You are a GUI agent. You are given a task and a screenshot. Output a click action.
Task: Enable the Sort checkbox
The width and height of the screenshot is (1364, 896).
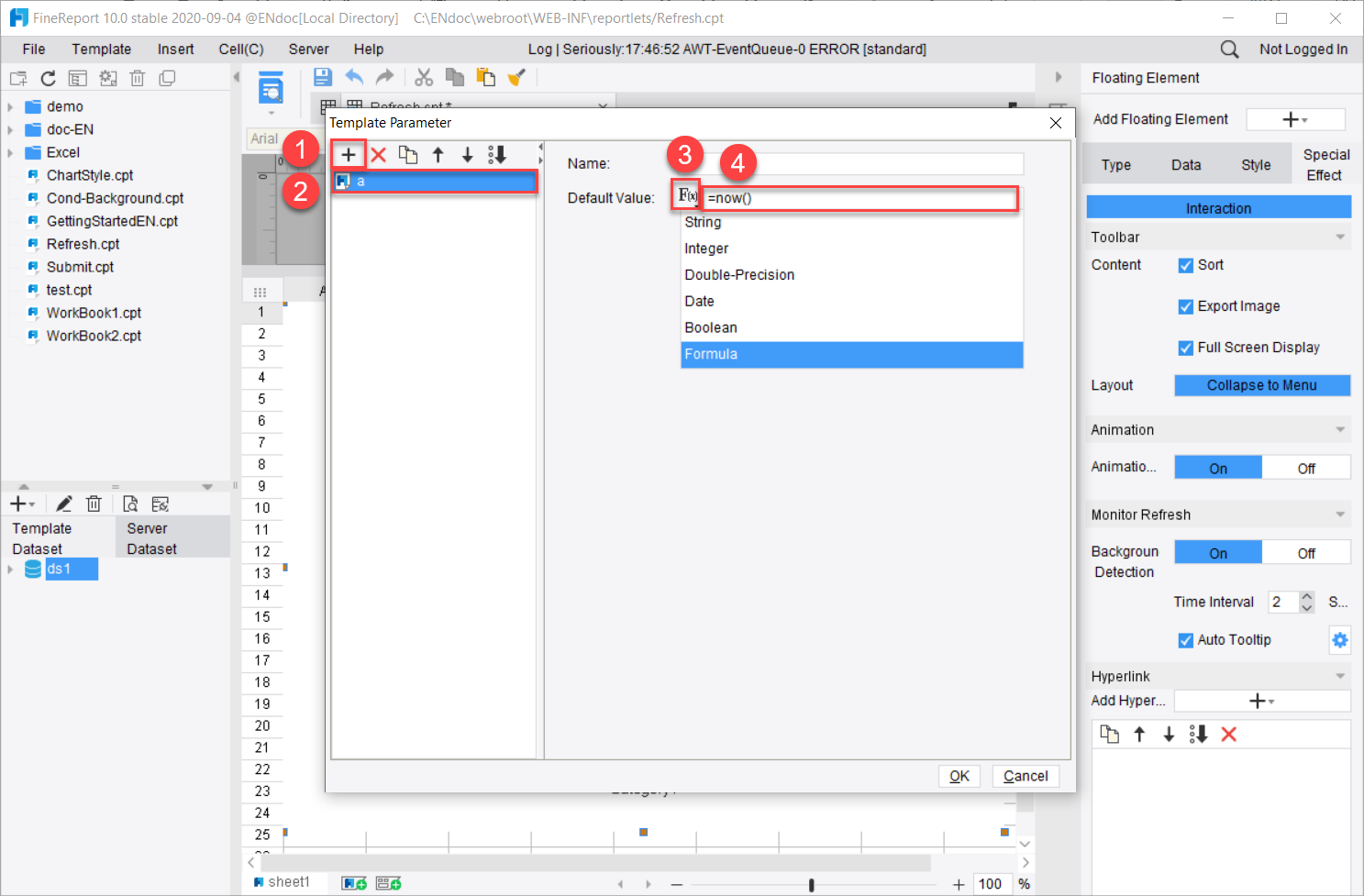(1185, 265)
